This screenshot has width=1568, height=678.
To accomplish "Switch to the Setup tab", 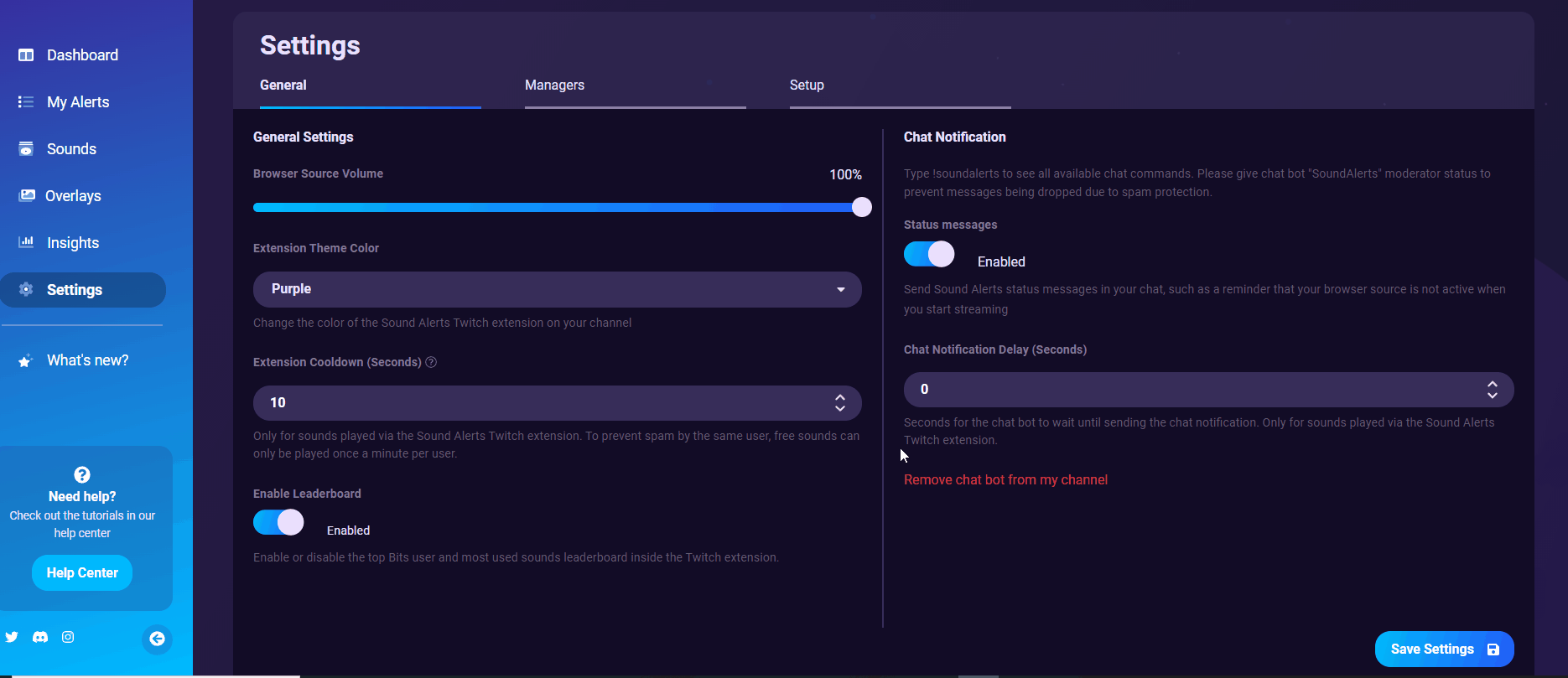I will 807,85.
